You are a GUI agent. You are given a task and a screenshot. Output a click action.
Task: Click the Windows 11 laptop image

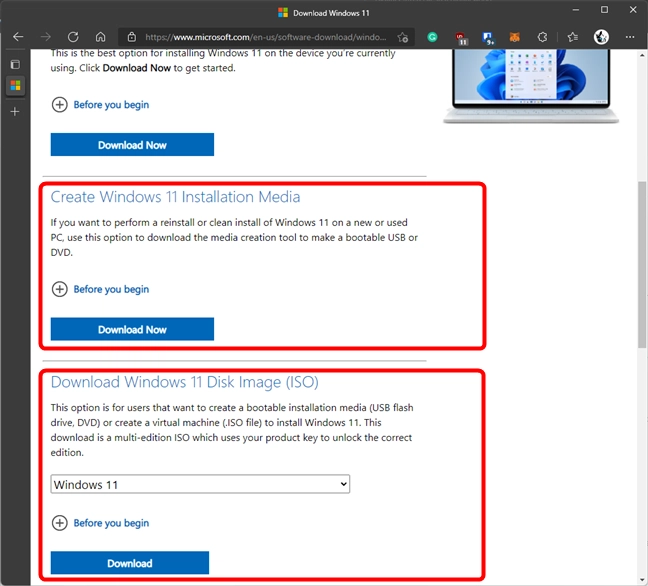tap(531, 86)
